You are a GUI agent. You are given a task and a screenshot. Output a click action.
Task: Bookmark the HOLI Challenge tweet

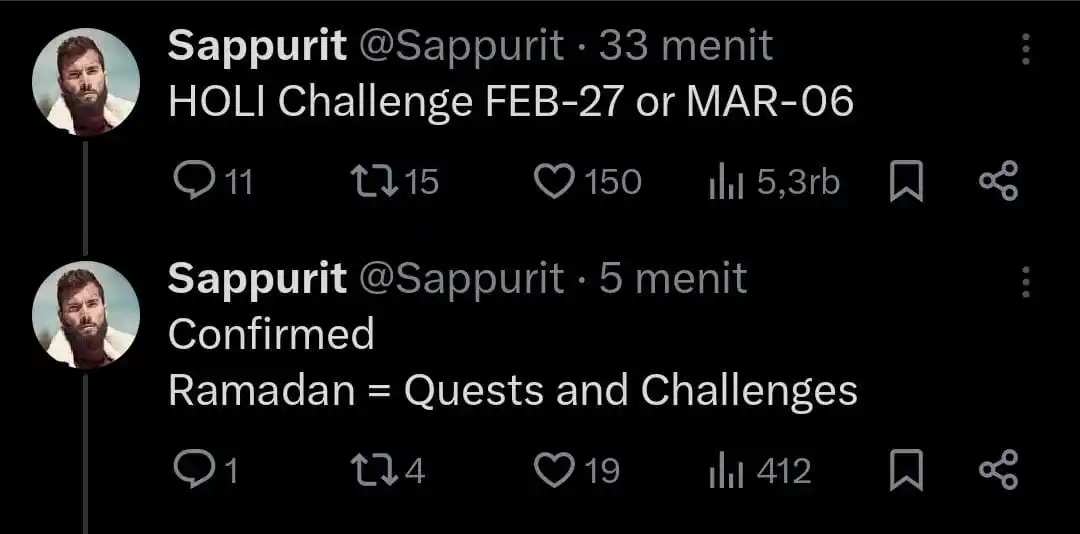click(x=906, y=181)
